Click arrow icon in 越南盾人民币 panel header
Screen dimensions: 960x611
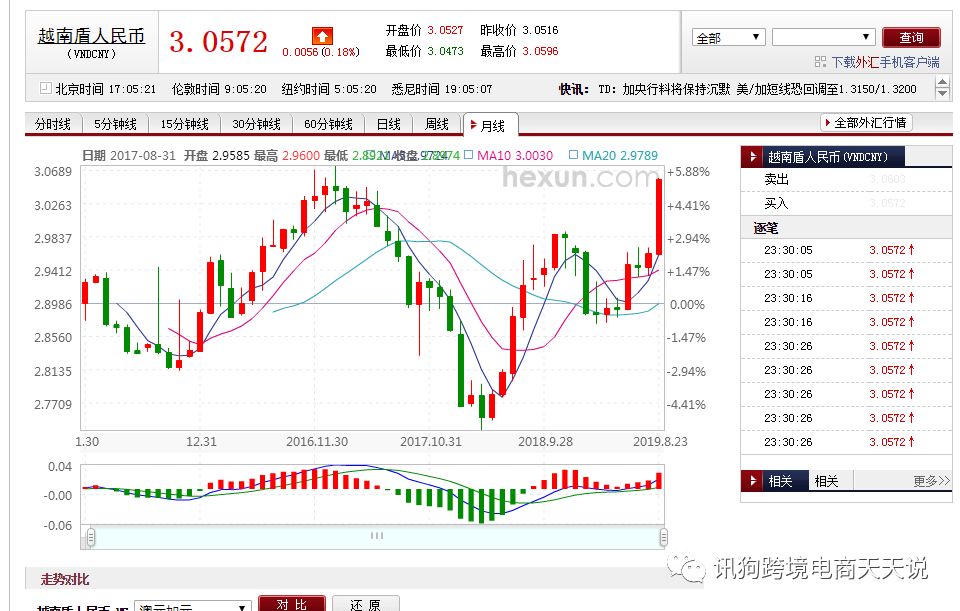click(752, 157)
